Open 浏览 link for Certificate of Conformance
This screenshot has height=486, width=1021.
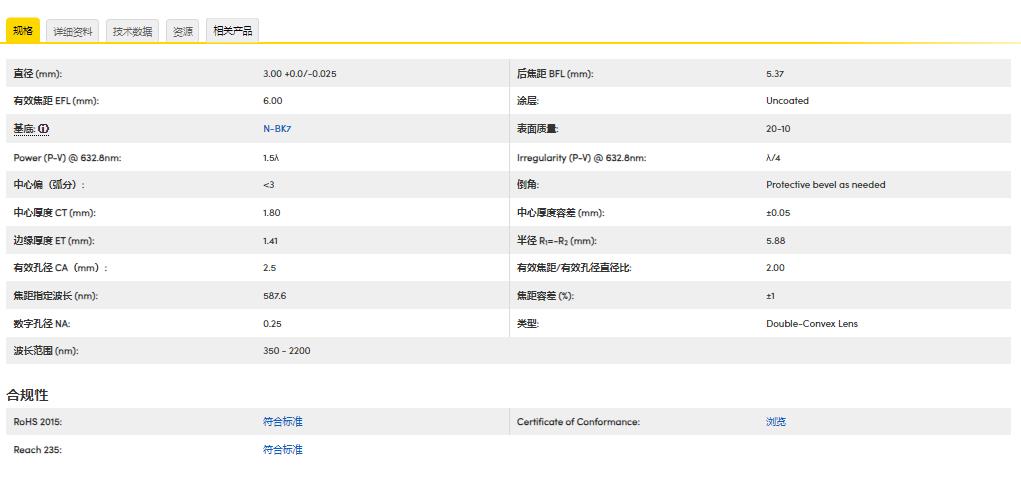click(x=776, y=422)
